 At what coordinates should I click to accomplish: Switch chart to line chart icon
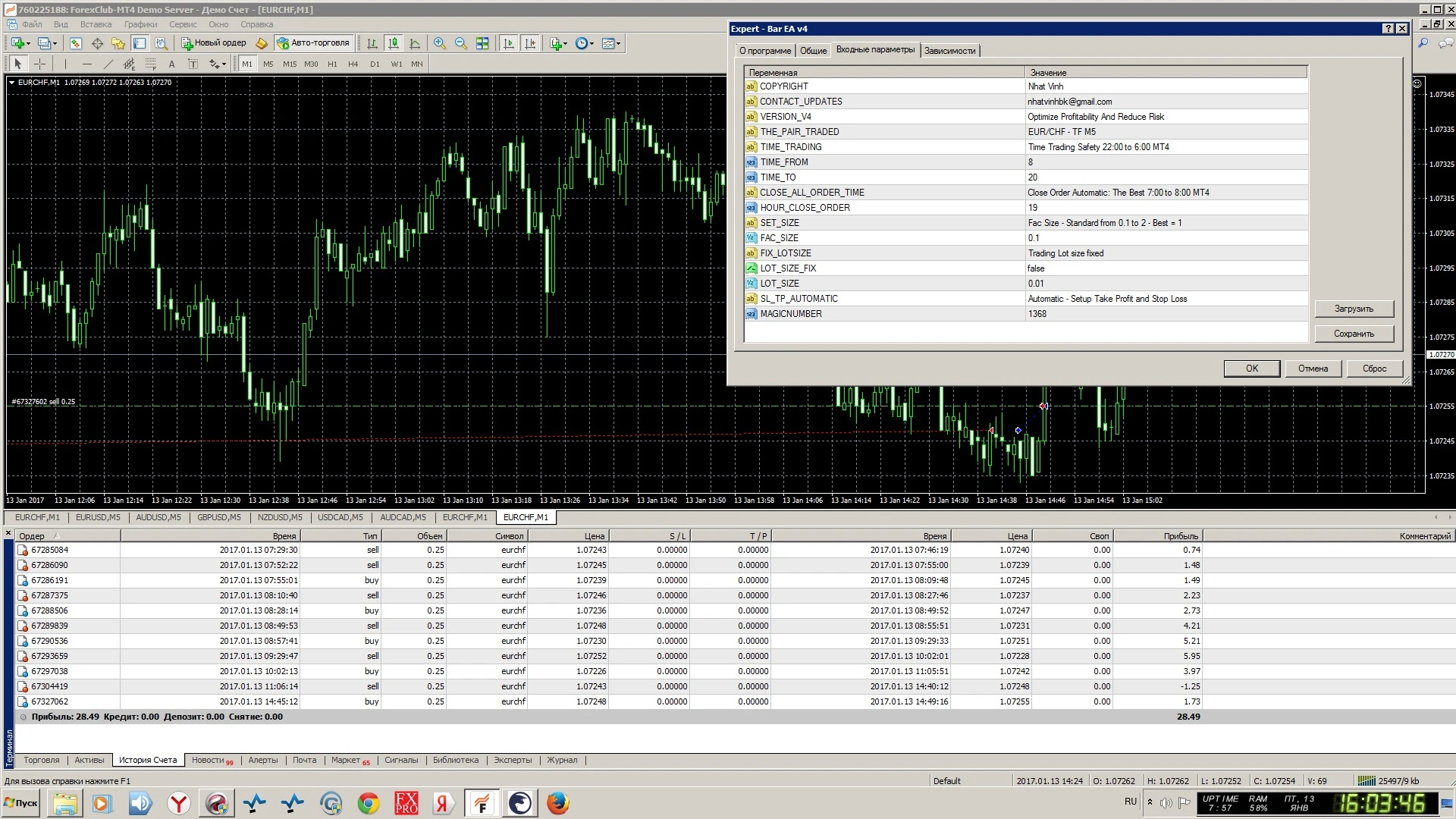(x=415, y=43)
